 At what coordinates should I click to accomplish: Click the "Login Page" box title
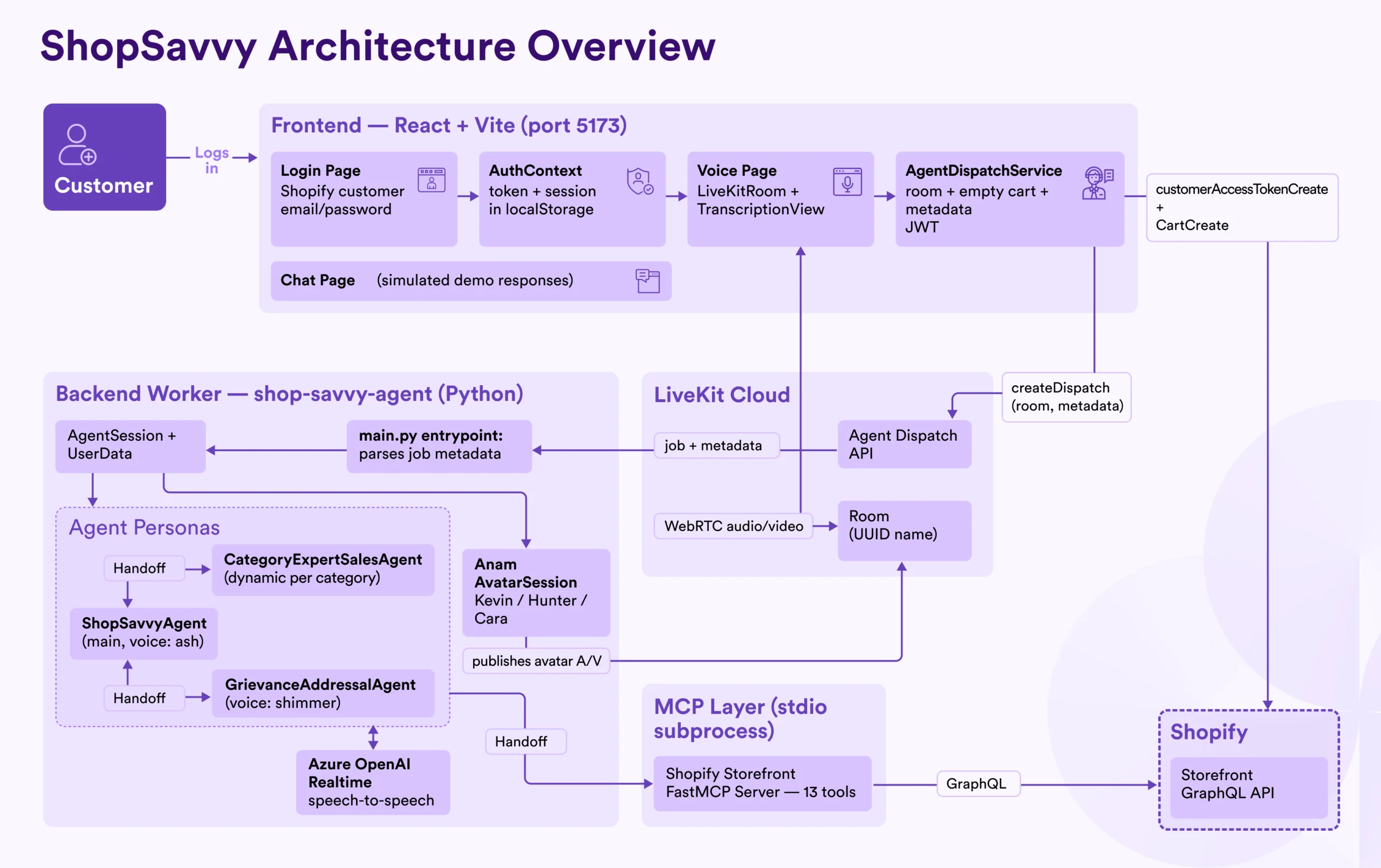(320, 170)
